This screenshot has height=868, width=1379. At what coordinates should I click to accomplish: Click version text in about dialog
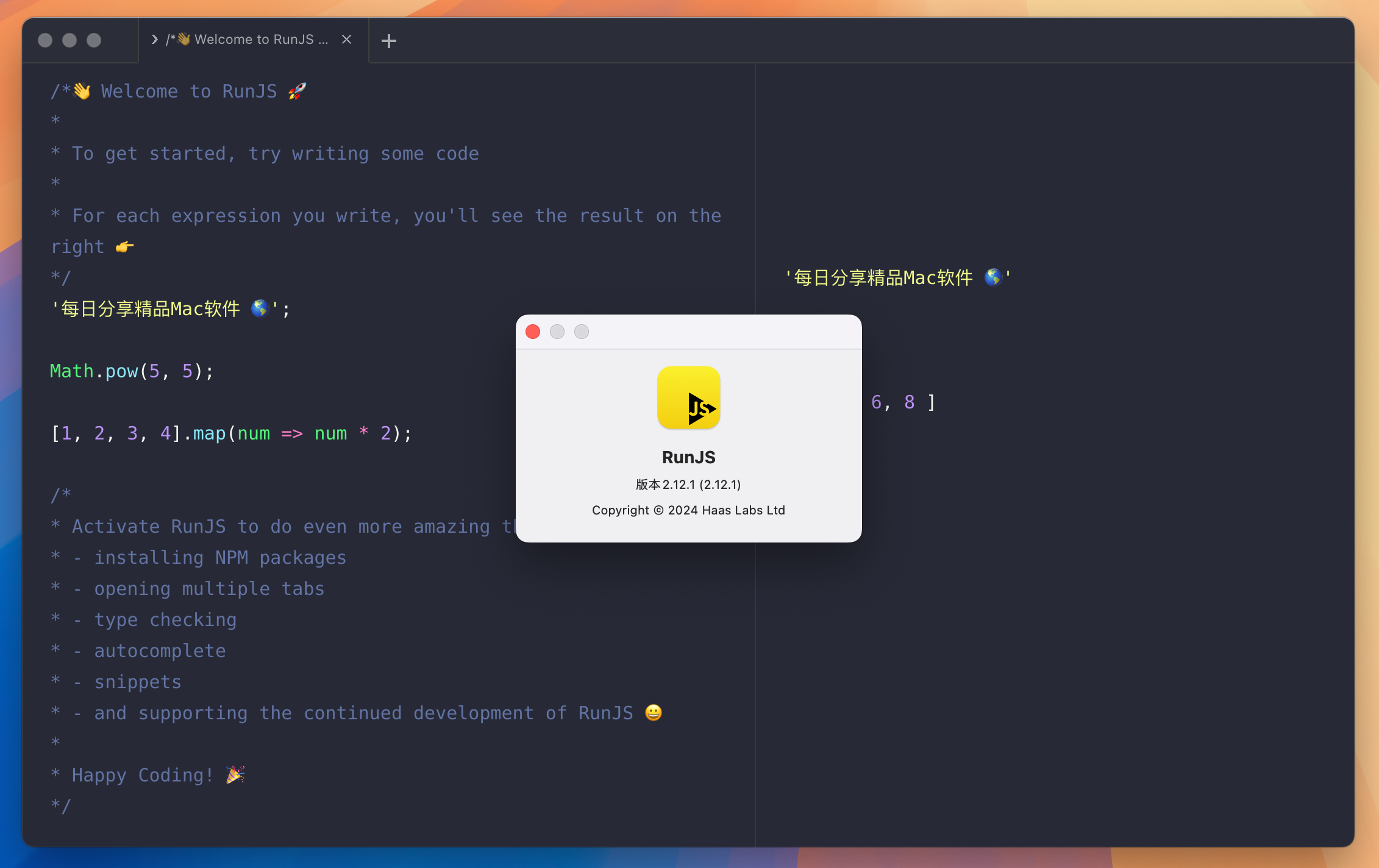point(689,484)
